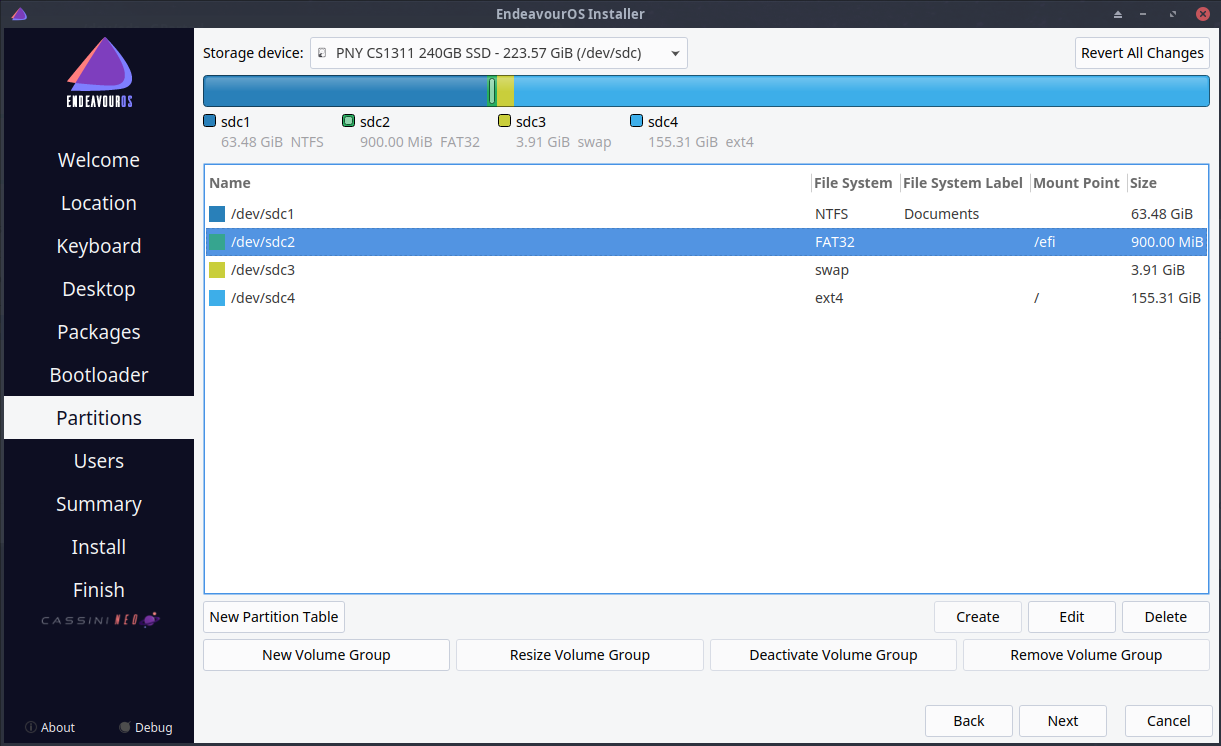The height and width of the screenshot is (746, 1221).
Task: Click the sdc4 legend color square
Action: pyautogui.click(x=636, y=121)
